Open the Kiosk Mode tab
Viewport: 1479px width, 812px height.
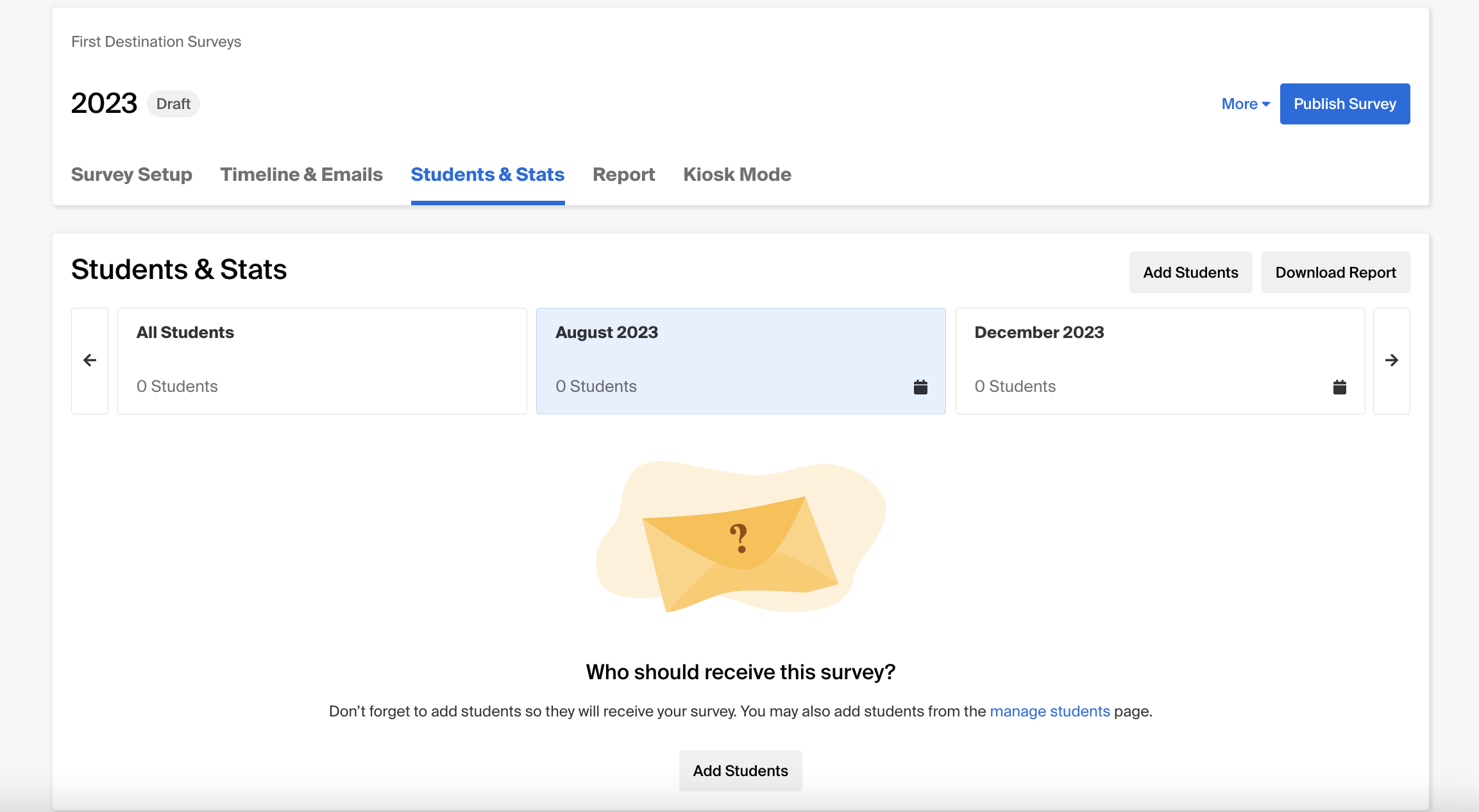coord(737,174)
